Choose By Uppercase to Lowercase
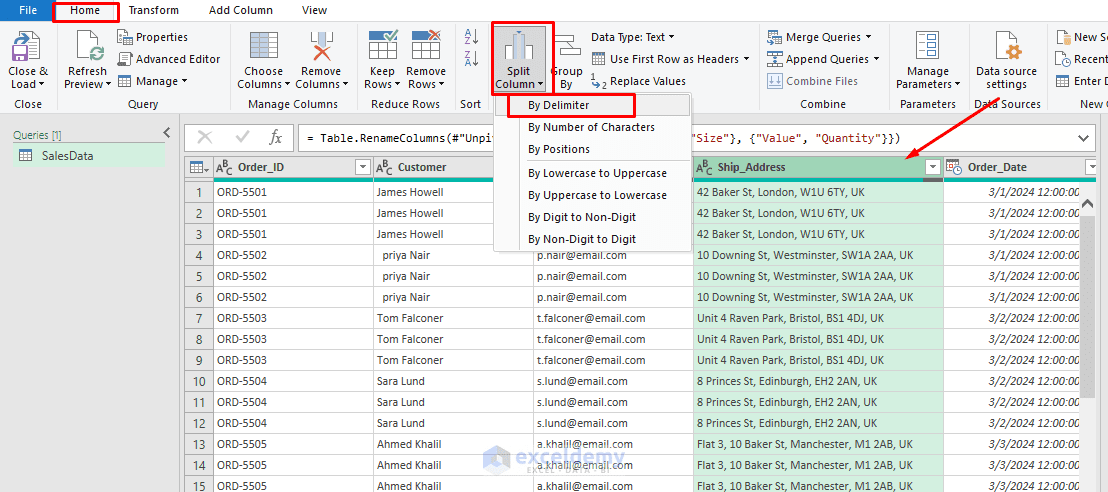 (592, 195)
